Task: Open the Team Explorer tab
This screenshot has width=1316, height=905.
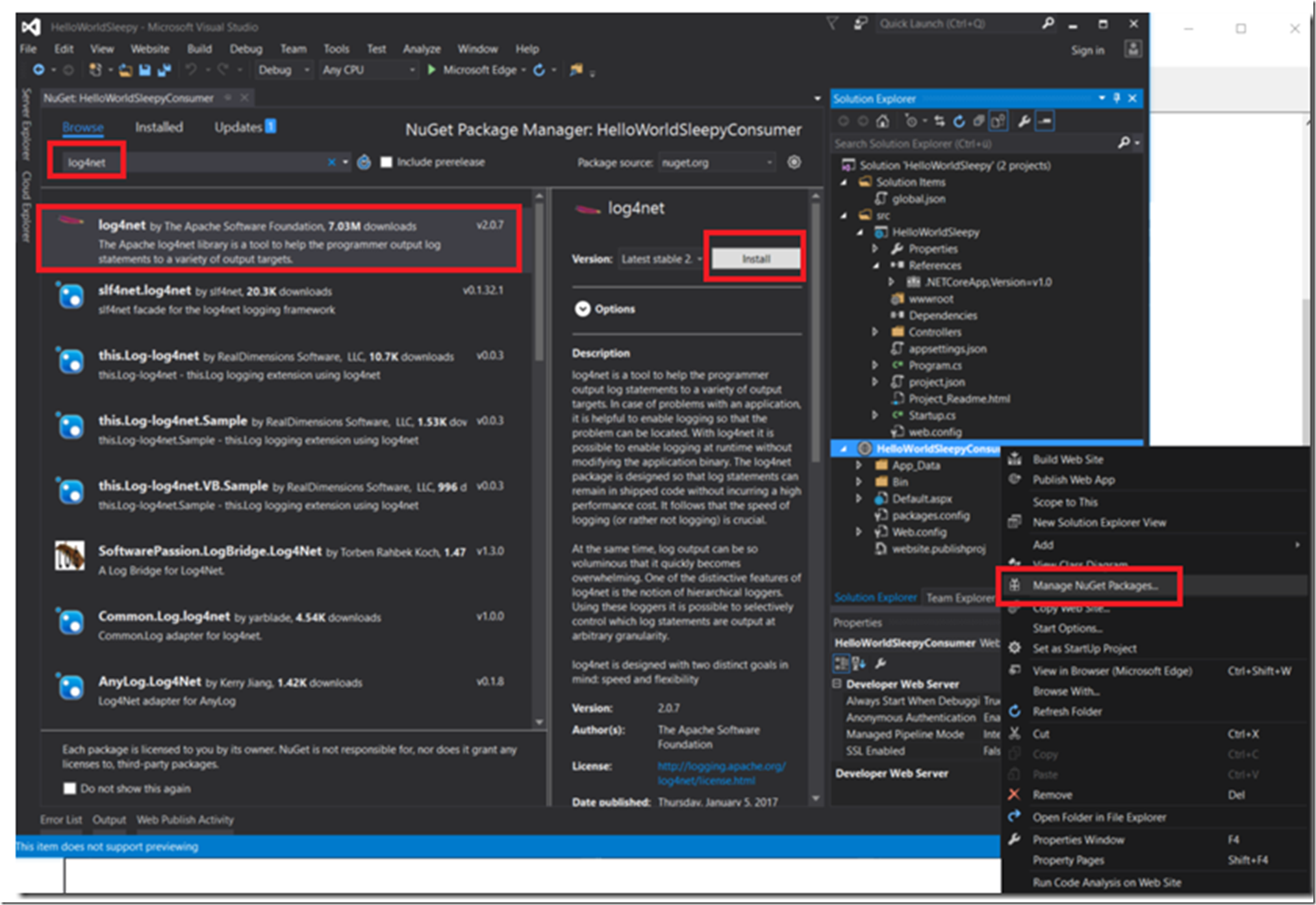Action: click(959, 597)
